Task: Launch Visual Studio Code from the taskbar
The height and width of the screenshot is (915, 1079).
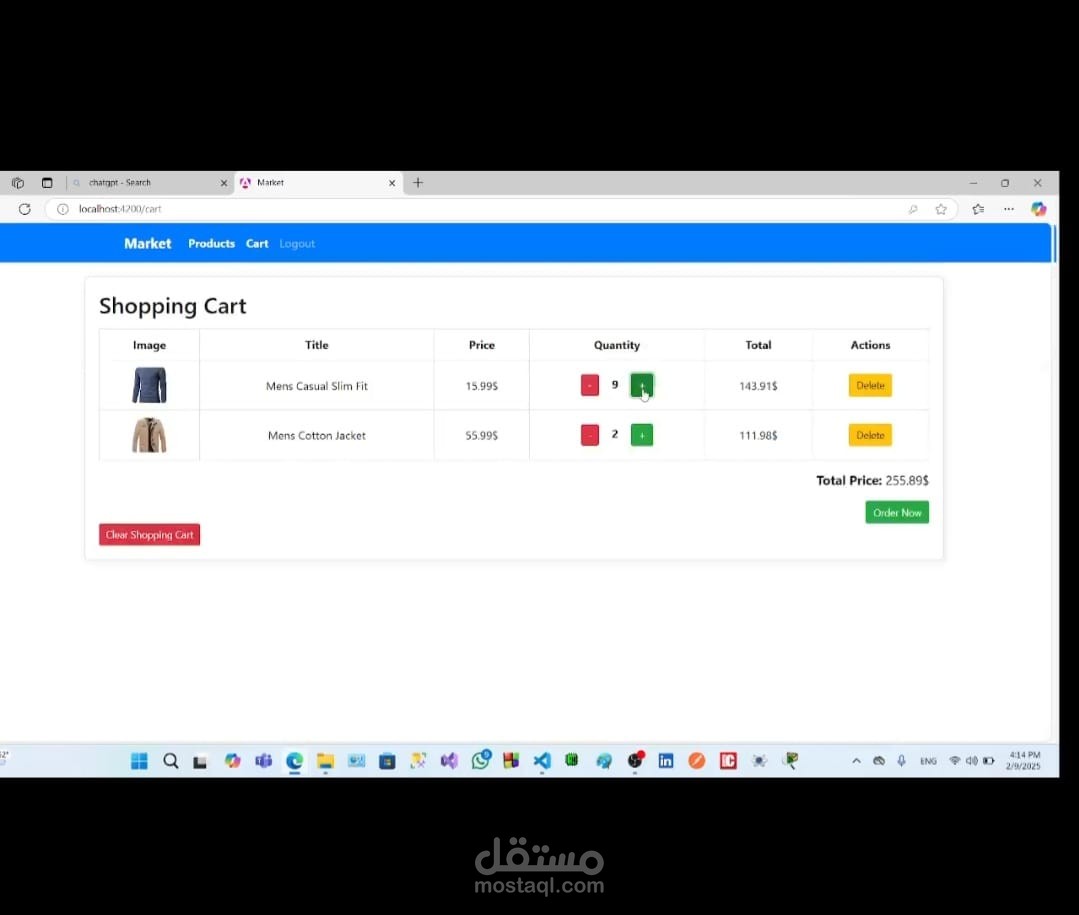Action: click(x=541, y=761)
